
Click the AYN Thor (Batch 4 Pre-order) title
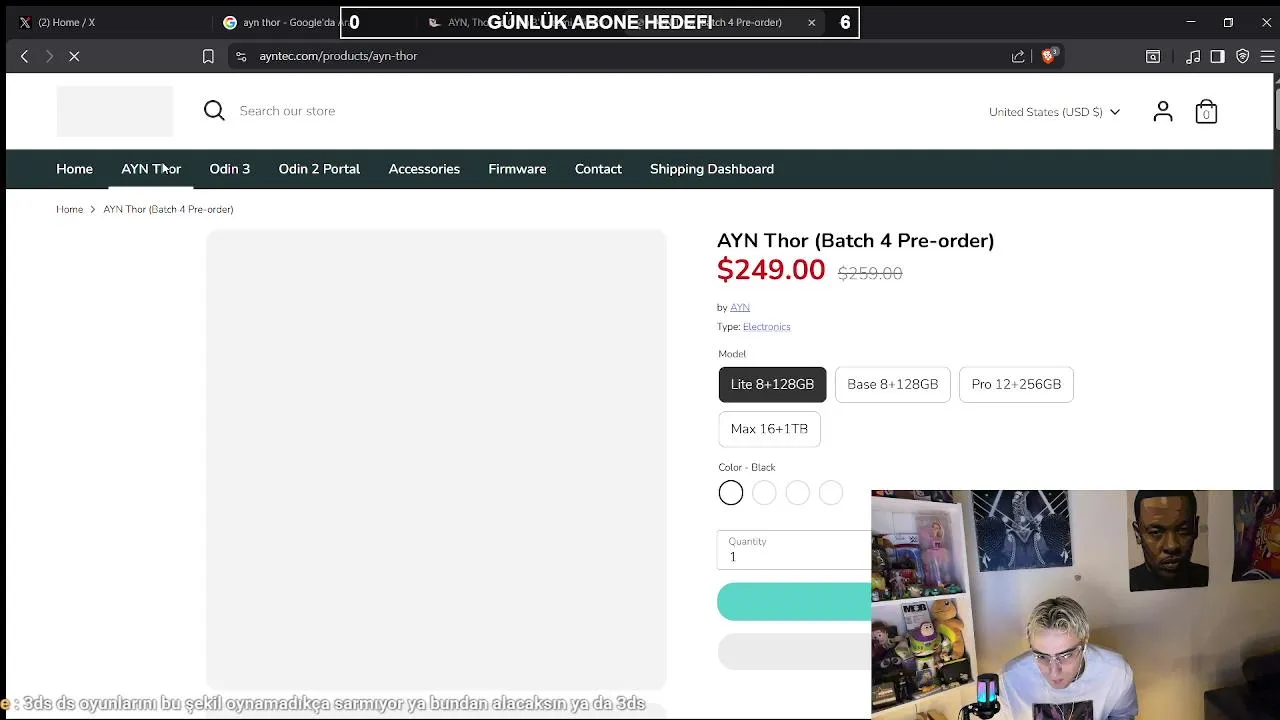tap(855, 241)
